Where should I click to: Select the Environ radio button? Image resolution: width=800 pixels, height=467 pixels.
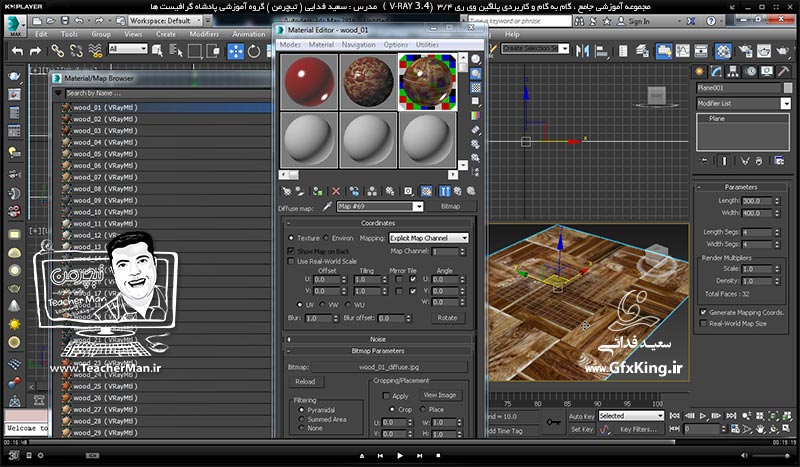click(x=326, y=238)
